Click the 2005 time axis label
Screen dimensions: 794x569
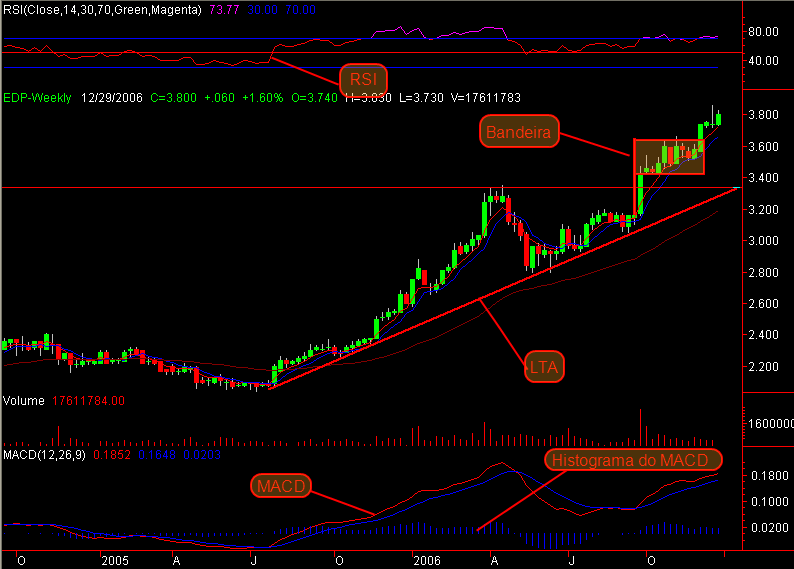point(115,561)
